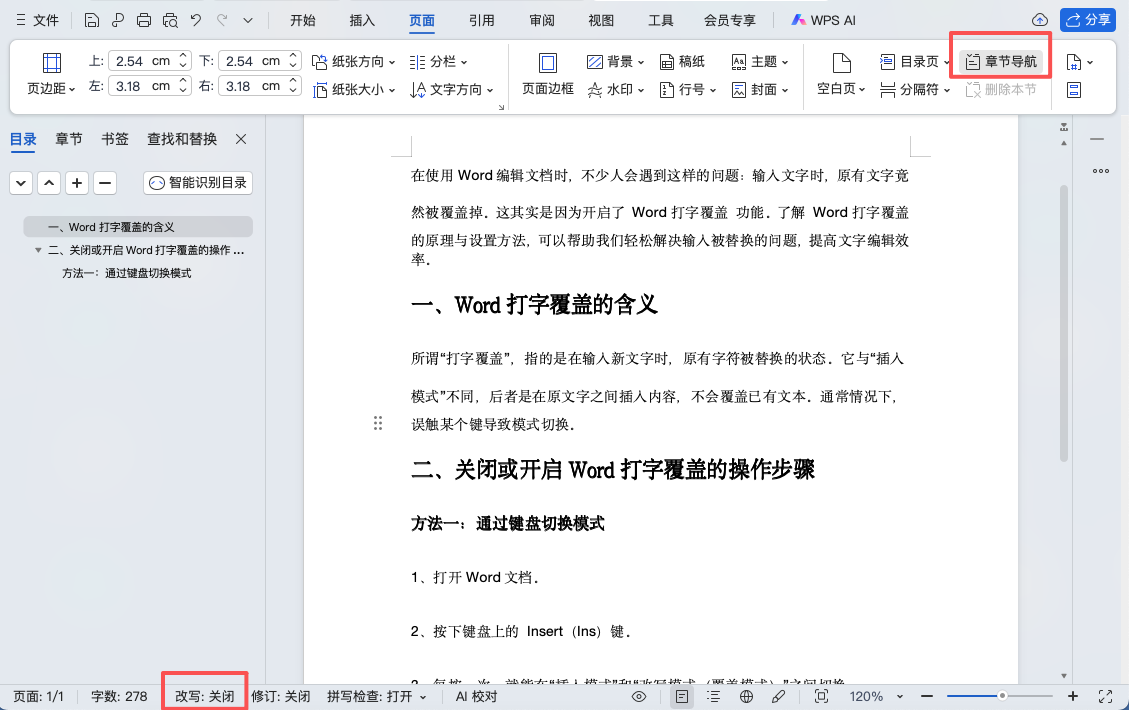Switch to the 书签 navigation pane tab
This screenshot has width=1129, height=710.
coord(114,139)
